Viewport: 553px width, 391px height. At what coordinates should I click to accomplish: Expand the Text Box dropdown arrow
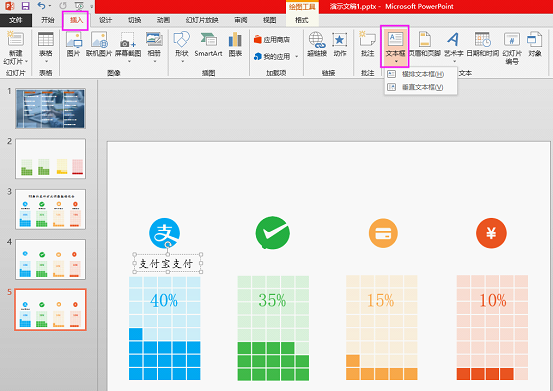pyautogui.click(x=396, y=62)
